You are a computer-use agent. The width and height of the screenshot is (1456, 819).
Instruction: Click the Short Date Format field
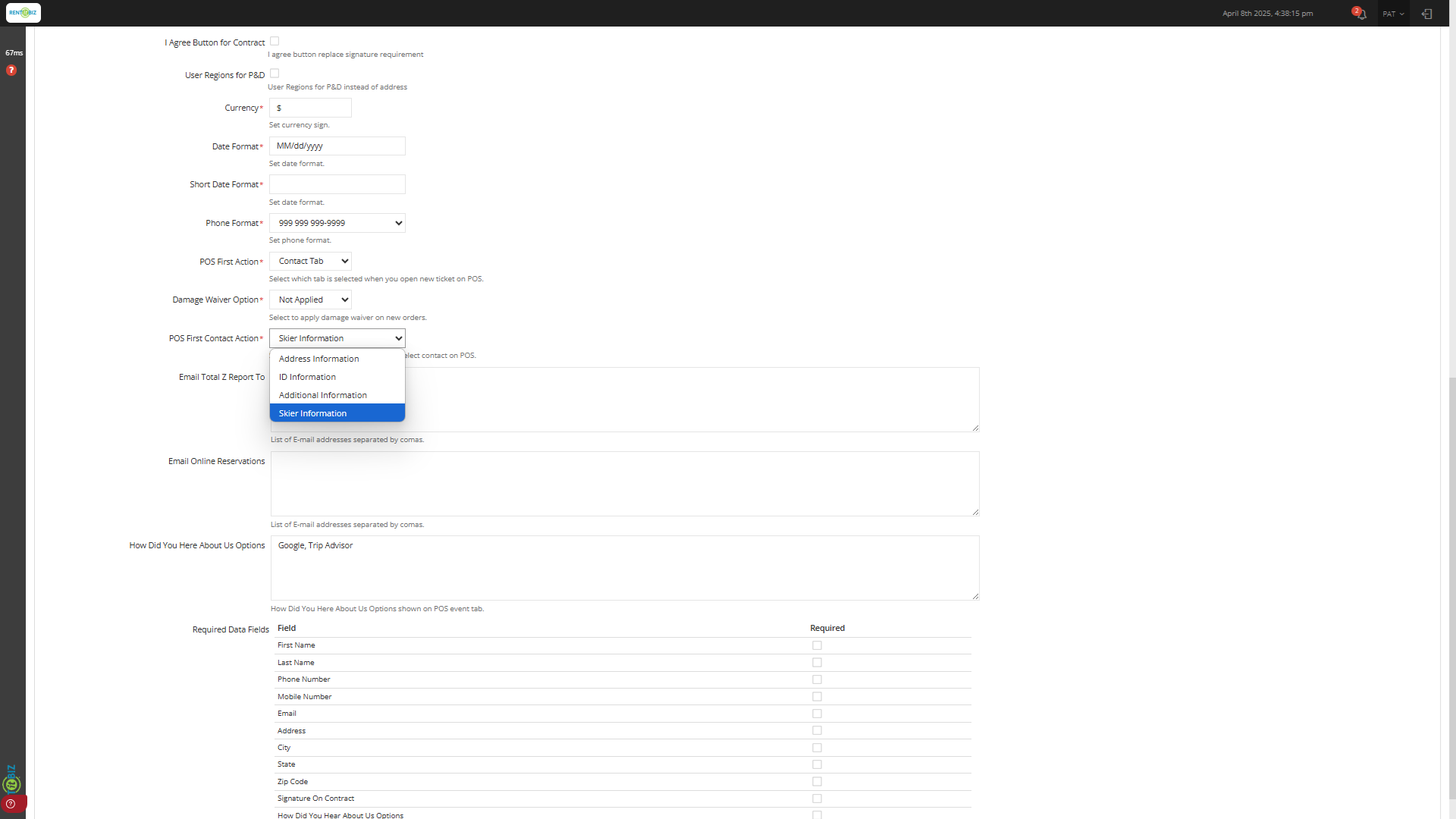point(337,184)
